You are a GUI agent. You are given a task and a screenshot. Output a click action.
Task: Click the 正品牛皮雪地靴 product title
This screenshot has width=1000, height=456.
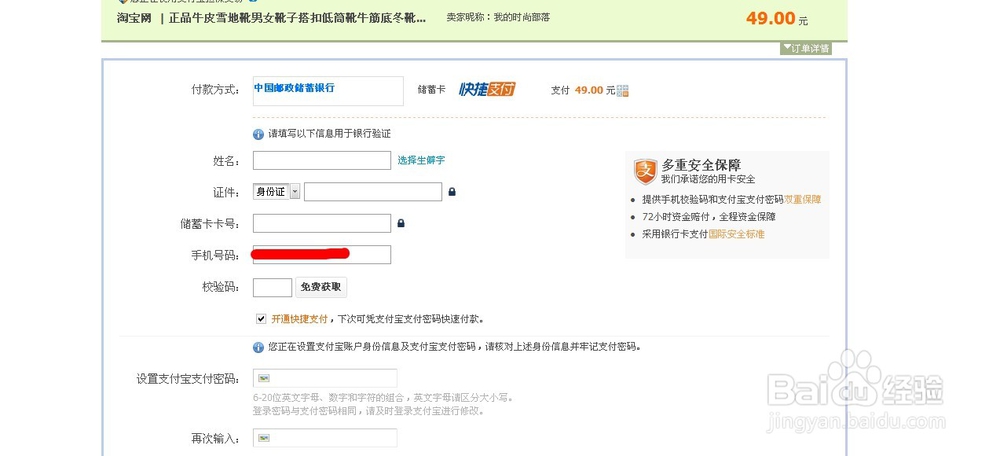tap(297, 18)
